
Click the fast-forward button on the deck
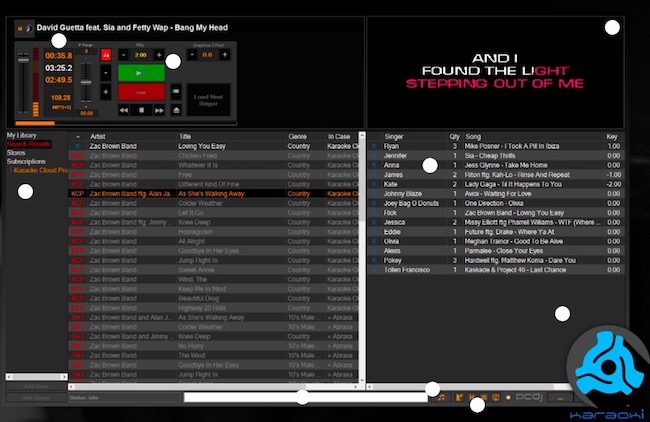(x=159, y=110)
